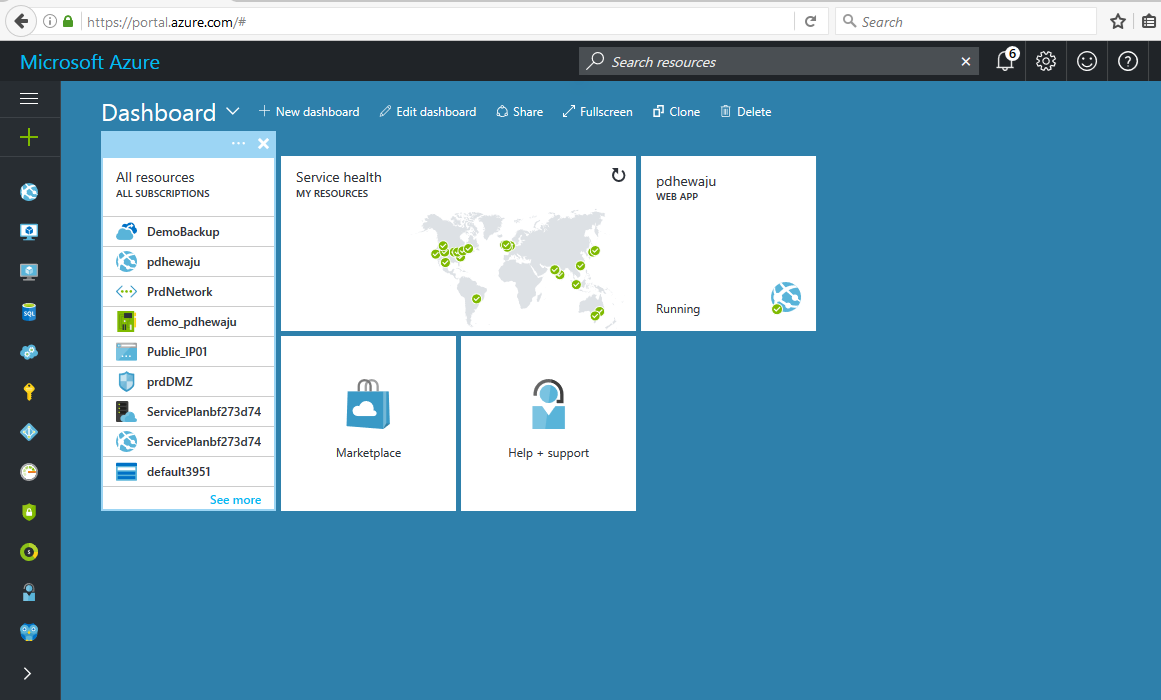Open SQL databases from the sidebar
This screenshot has height=700, width=1161.
click(29, 312)
